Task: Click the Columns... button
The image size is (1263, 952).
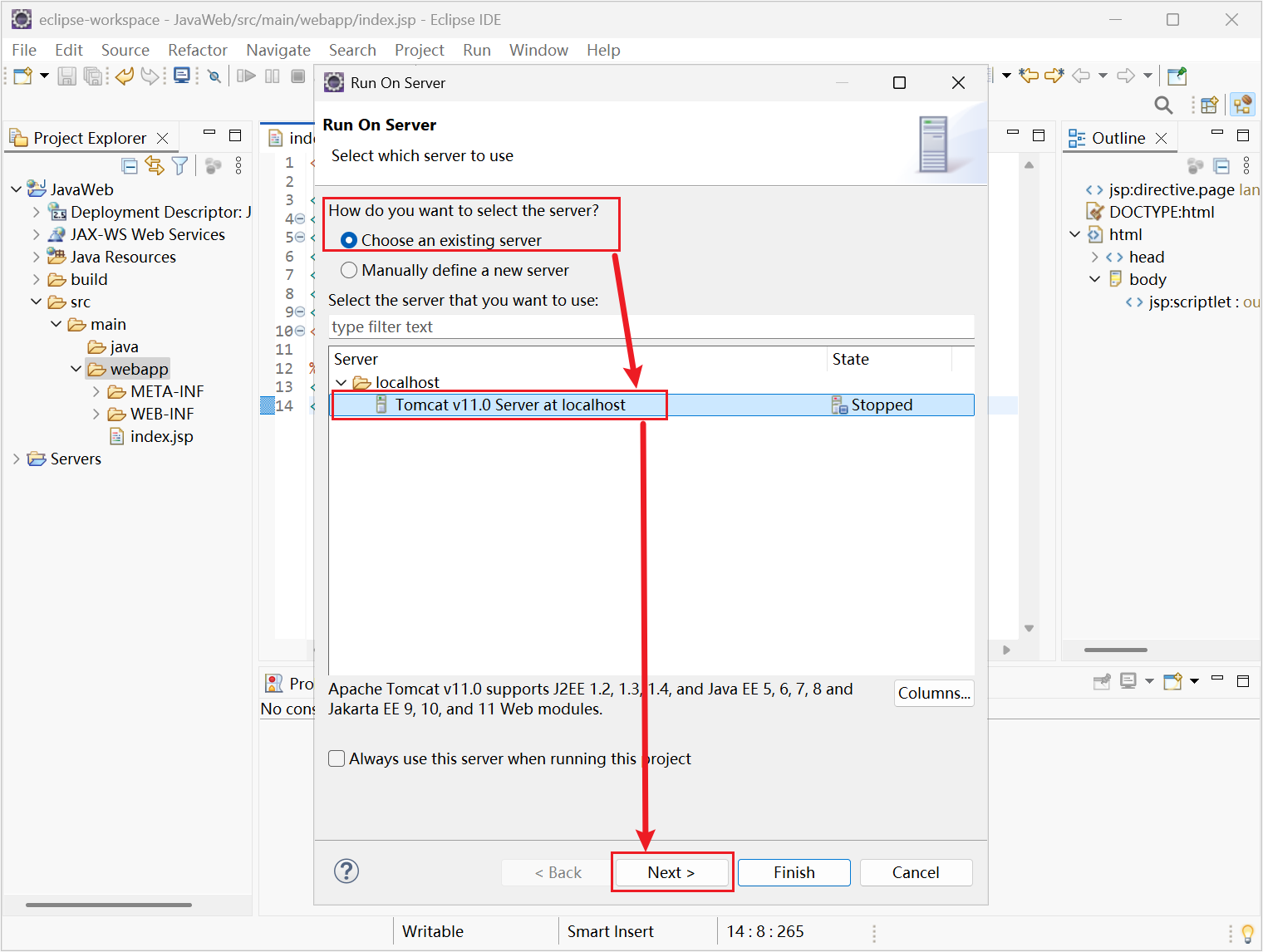Action: (x=934, y=693)
